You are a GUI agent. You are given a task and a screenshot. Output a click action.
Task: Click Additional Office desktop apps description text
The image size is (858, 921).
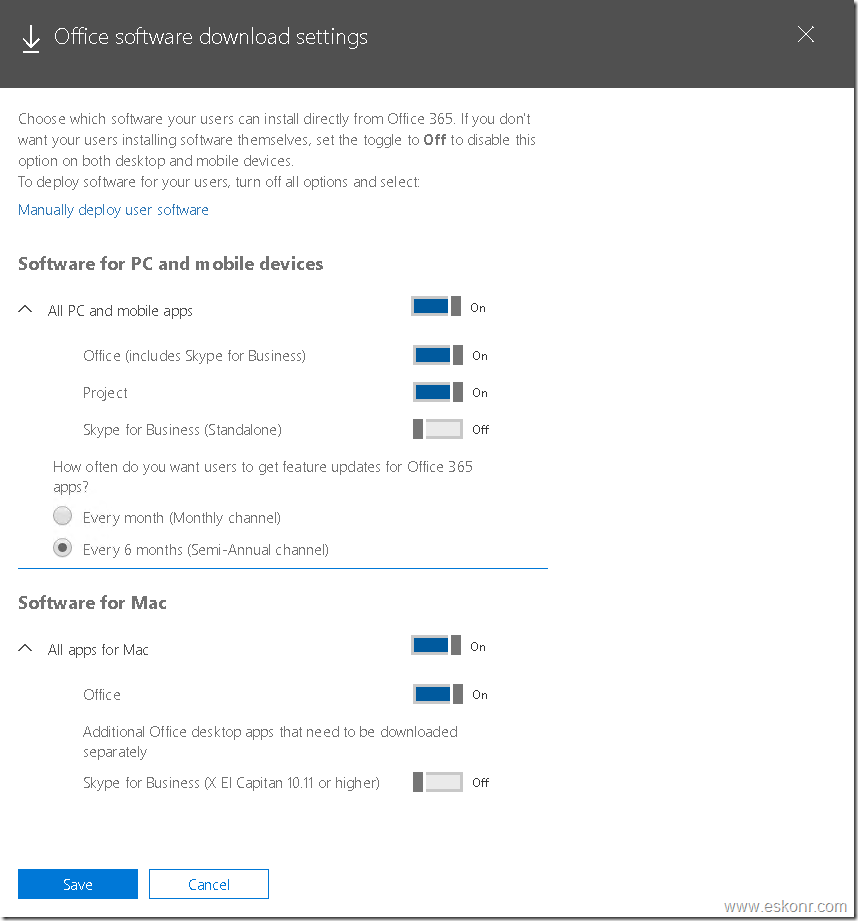[270, 741]
